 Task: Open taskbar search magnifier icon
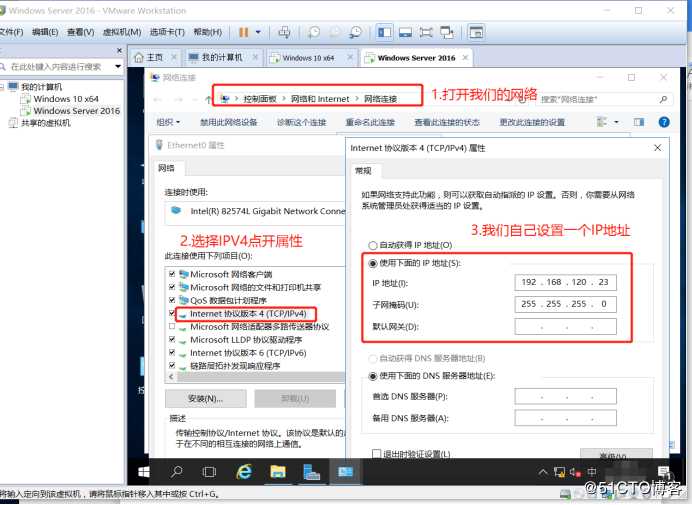click(x=177, y=472)
